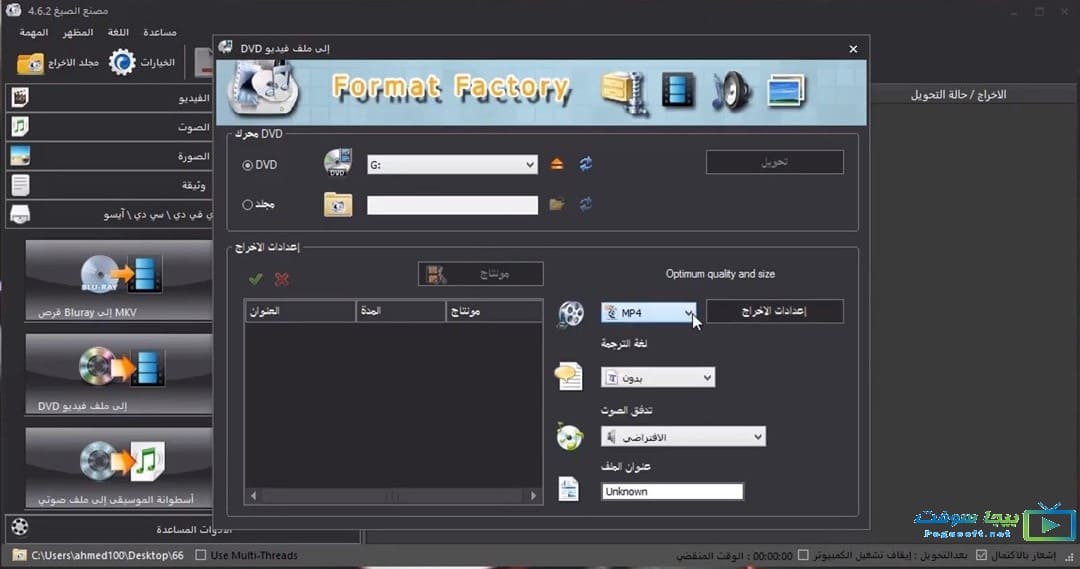Viewport: 1080px width, 569px height.
Task: Click the مونتاج clip editing button
Action: tap(480, 274)
